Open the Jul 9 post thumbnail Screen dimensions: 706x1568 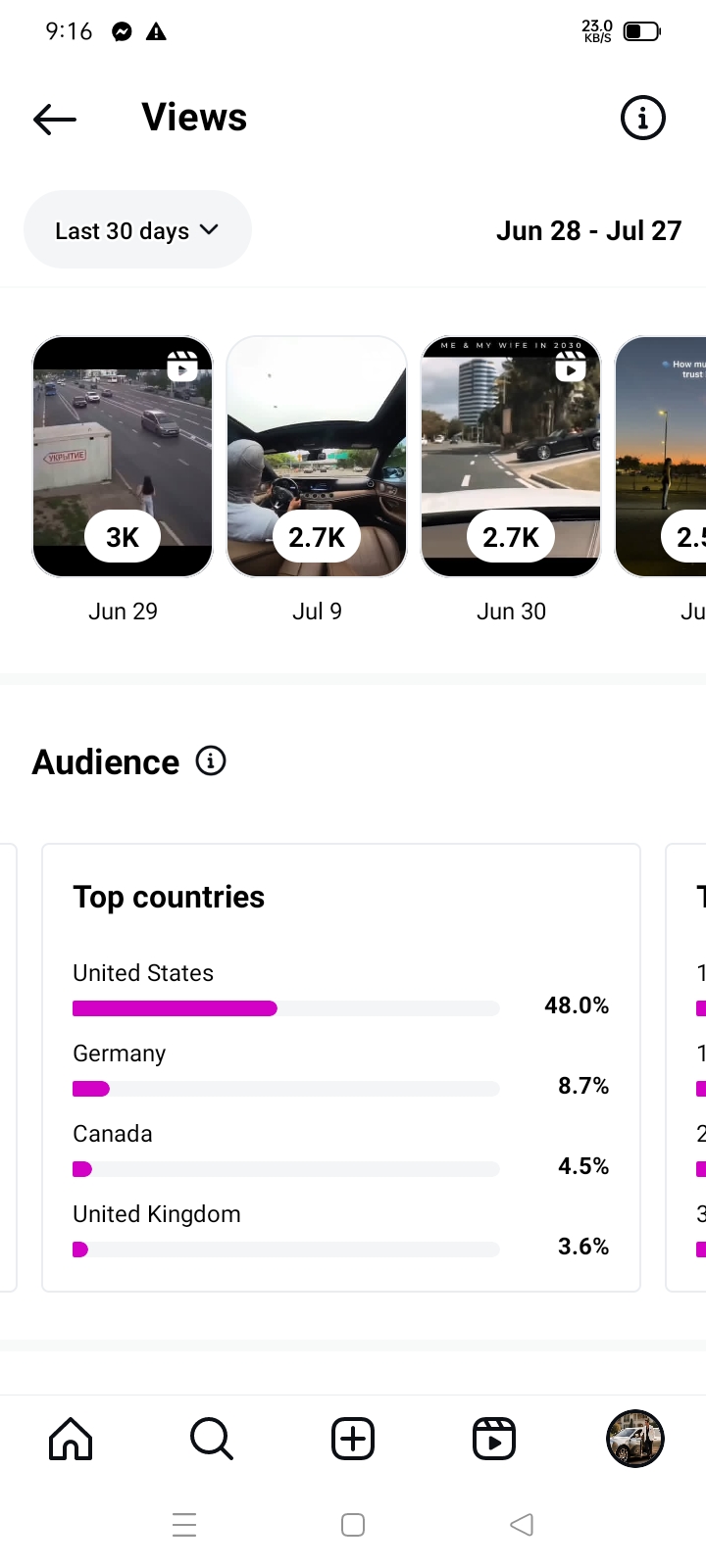point(317,457)
